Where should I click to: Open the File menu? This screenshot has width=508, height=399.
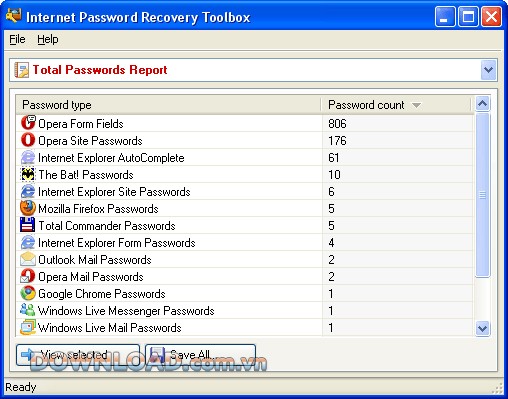coord(17,39)
